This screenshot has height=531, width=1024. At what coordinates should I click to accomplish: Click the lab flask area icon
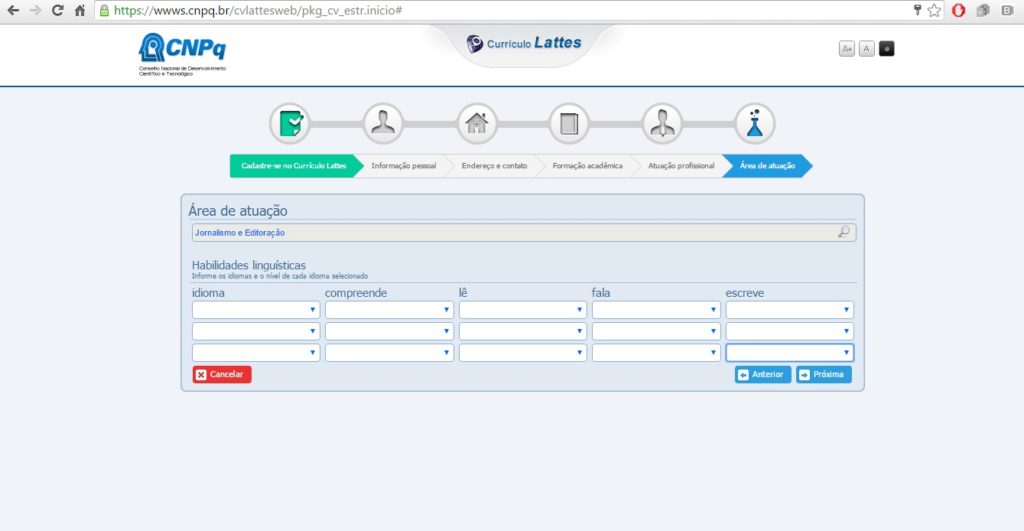click(x=755, y=124)
